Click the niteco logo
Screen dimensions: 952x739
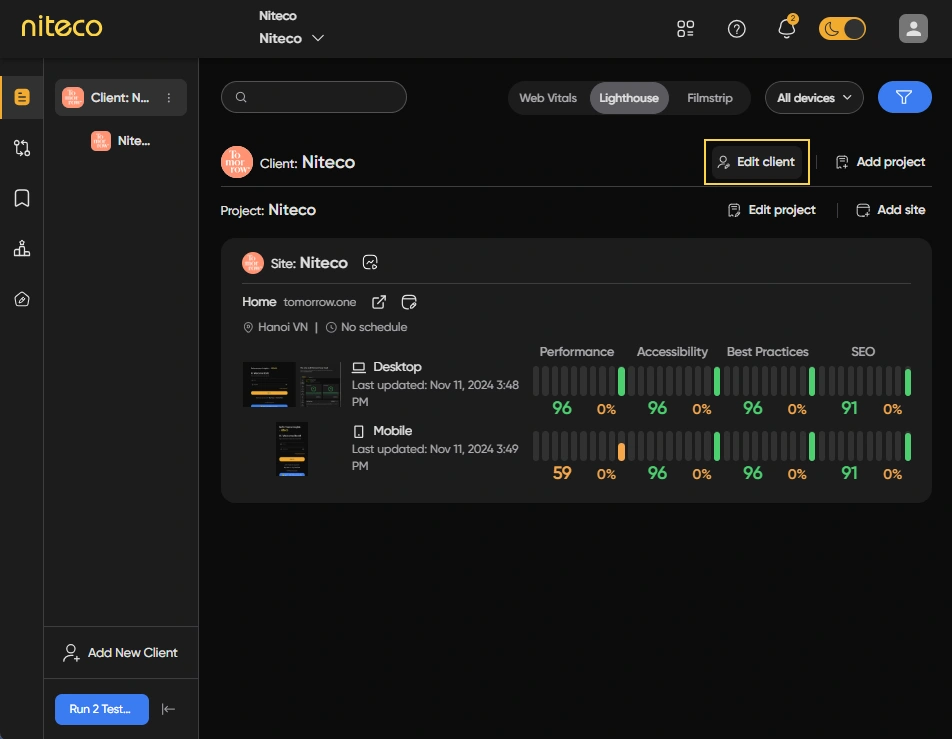click(x=62, y=26)
